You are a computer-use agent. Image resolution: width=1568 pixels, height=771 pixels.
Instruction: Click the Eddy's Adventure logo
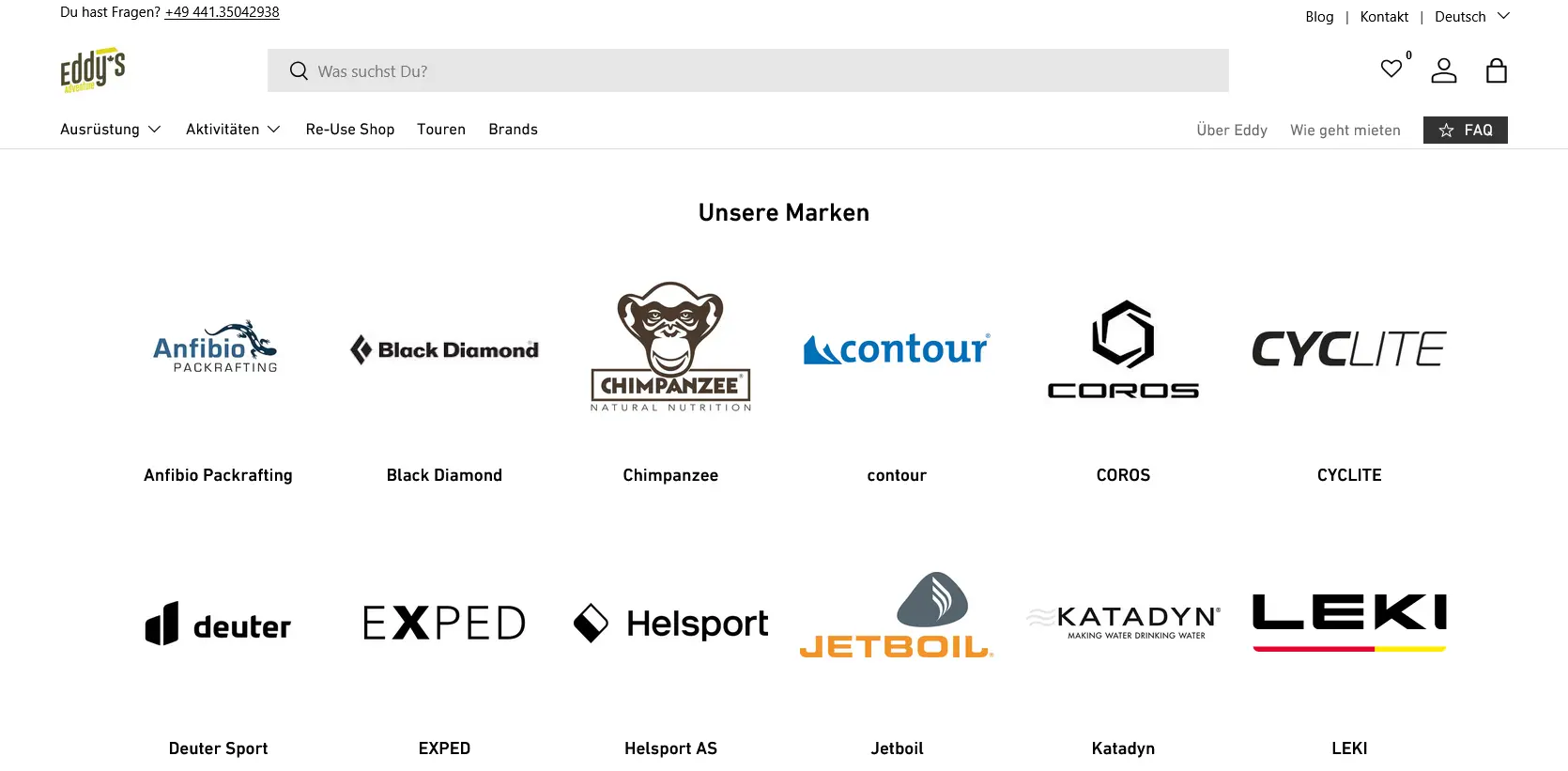(x=92, y=70)
